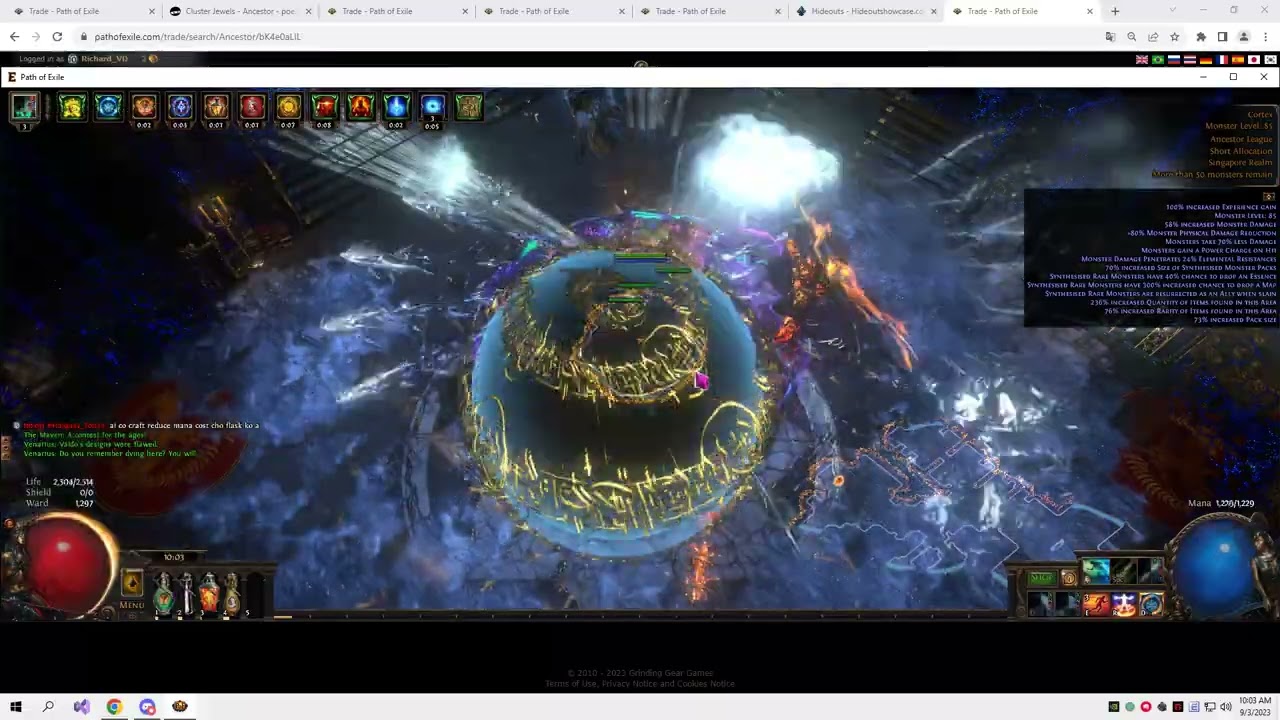Click the blue mana globe
Viewport: 1280px width, 720px height.
[1222, 565]
